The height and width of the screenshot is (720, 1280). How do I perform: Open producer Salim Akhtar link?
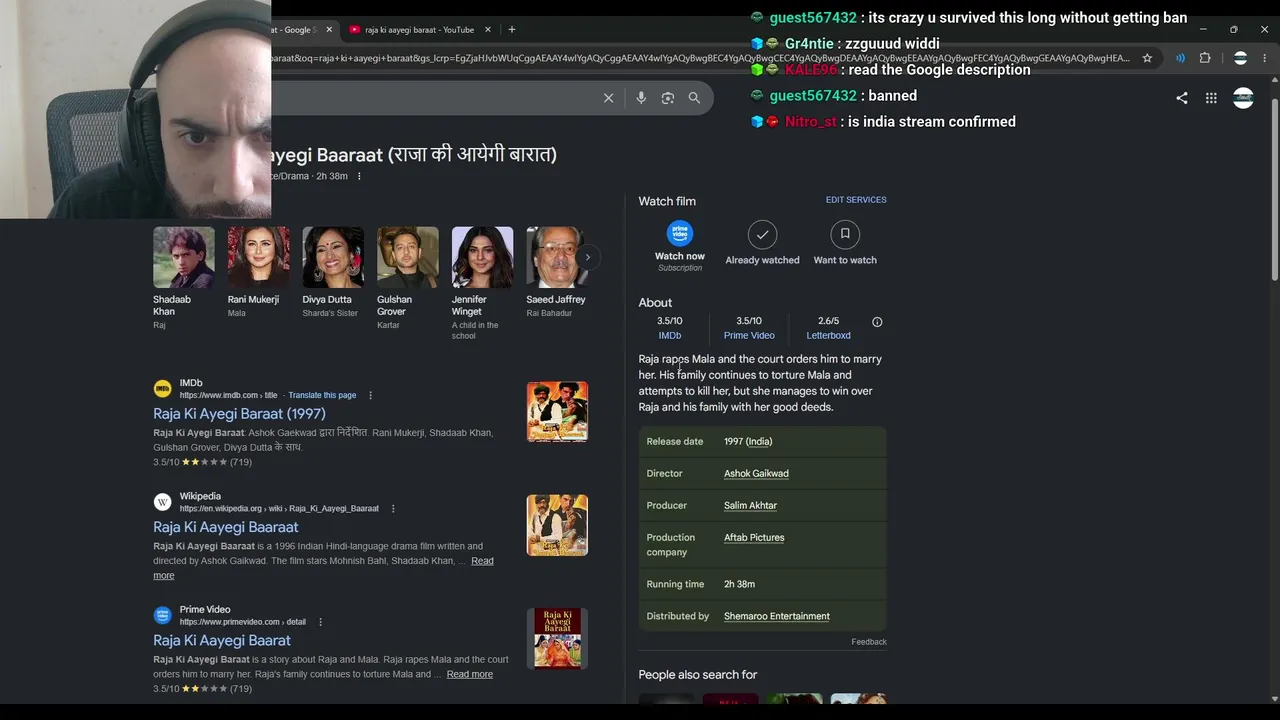pyautogui.click(x=750, y=505)
